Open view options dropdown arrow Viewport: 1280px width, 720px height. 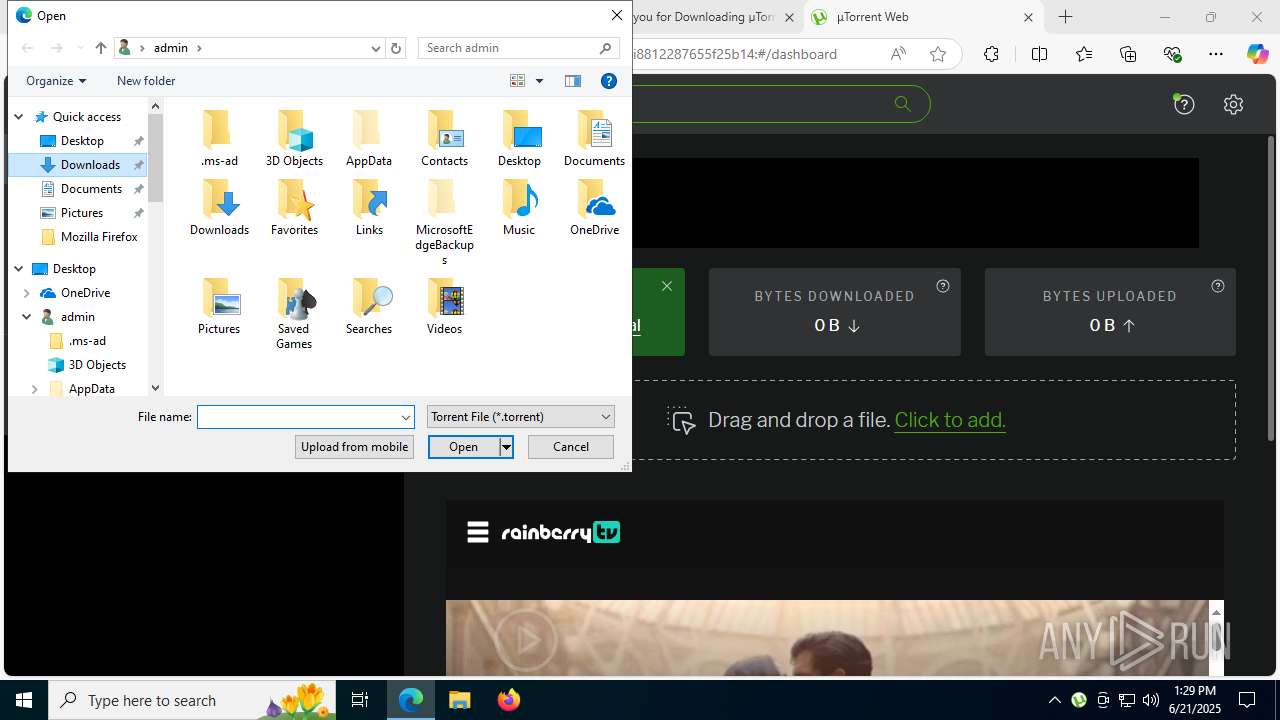click(539, 81)
